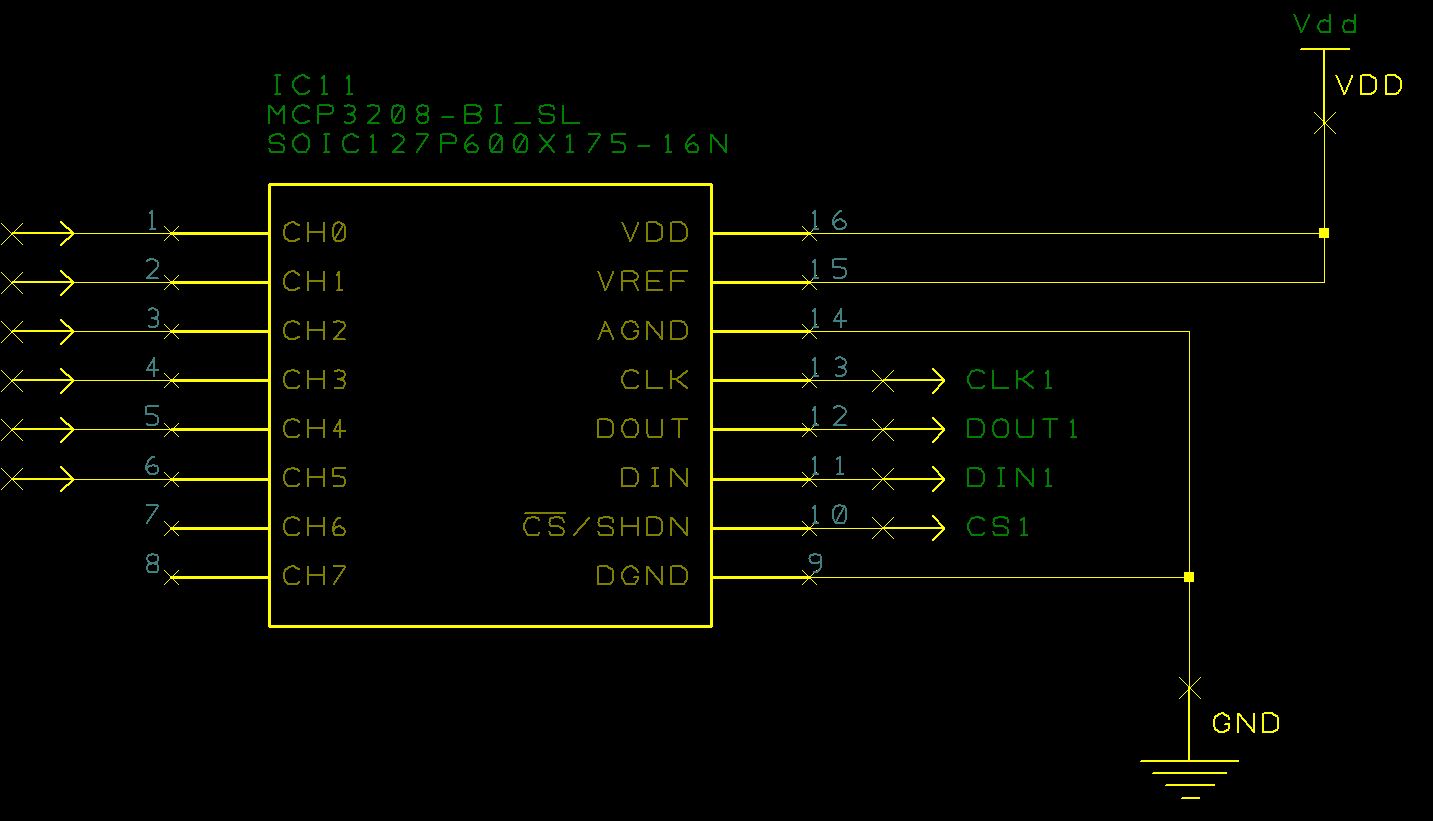This screenshot has height=821, width=1433.
Task: Click the DOUT1 net label text
Action: [1023, 429]
